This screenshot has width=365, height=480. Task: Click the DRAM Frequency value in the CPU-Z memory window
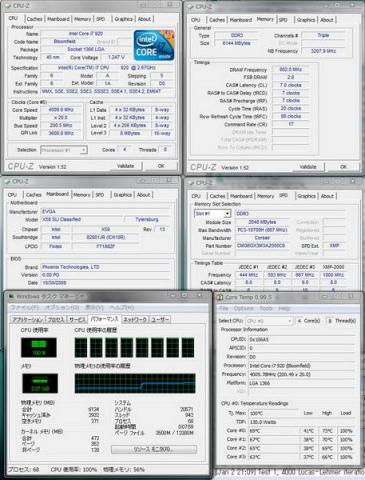coord(290,69)
